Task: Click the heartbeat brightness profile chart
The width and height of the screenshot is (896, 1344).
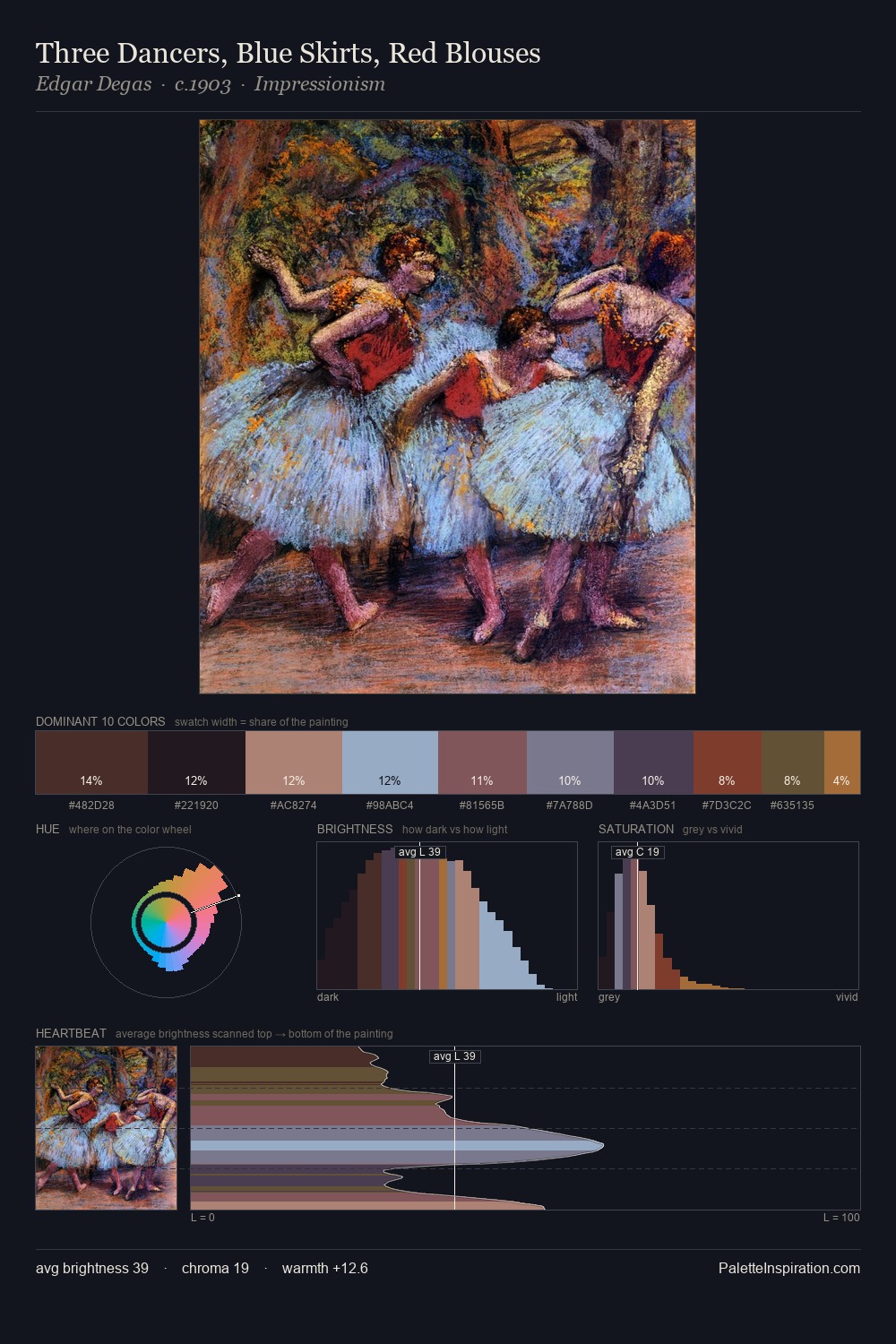Action: click(x=525, y=1128)
